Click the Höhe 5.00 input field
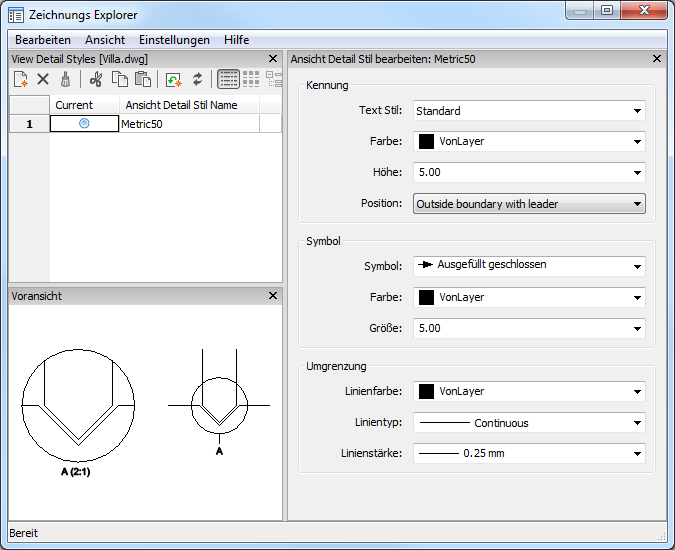Image resolution: width=675 pixels, height=550 pixels. pos(520,173)
